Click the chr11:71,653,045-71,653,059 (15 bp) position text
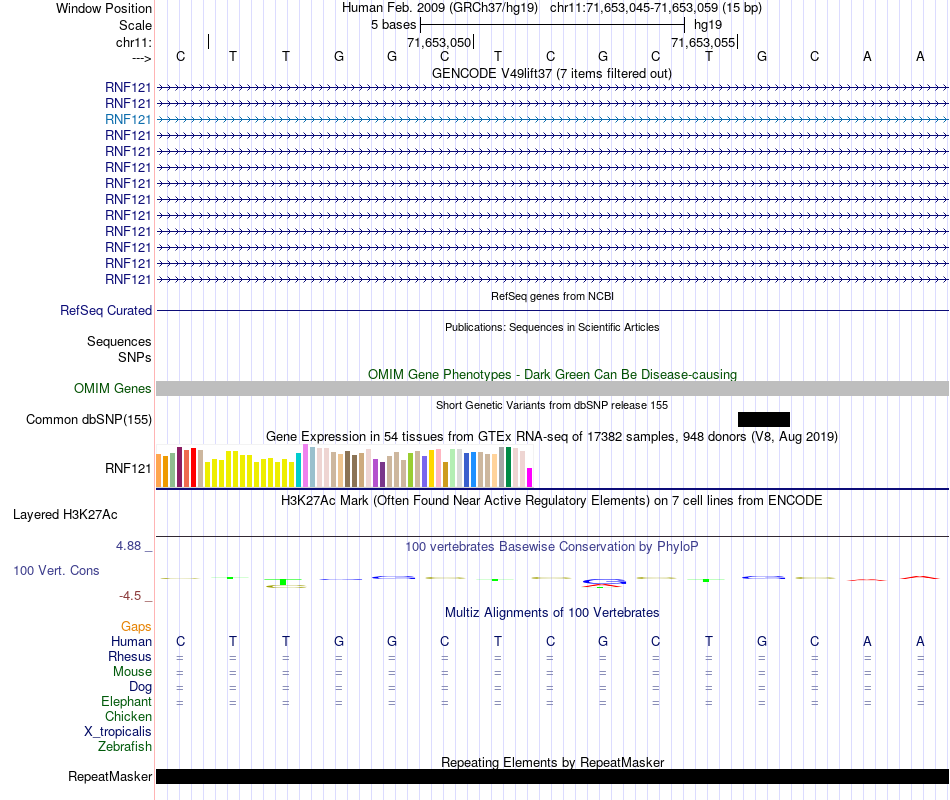Screen dimensions: 950x800 pyautogui.click(x=656, y=8)
